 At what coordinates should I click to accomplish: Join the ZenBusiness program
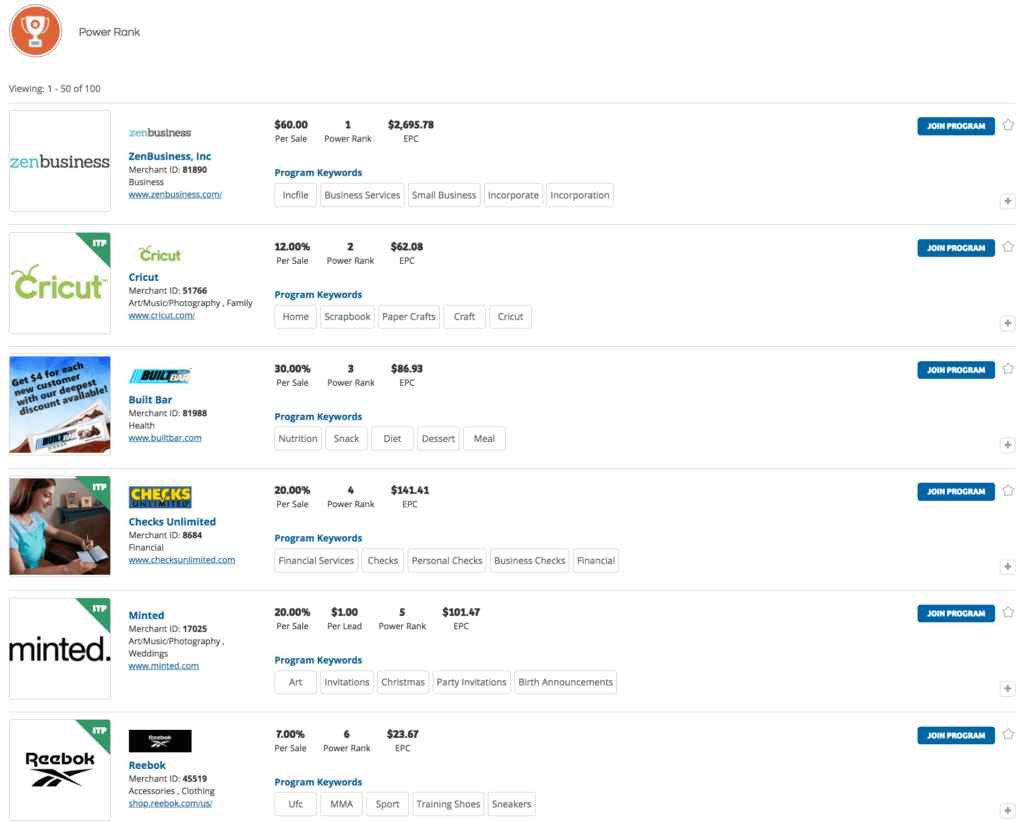[x=956, y=126]
